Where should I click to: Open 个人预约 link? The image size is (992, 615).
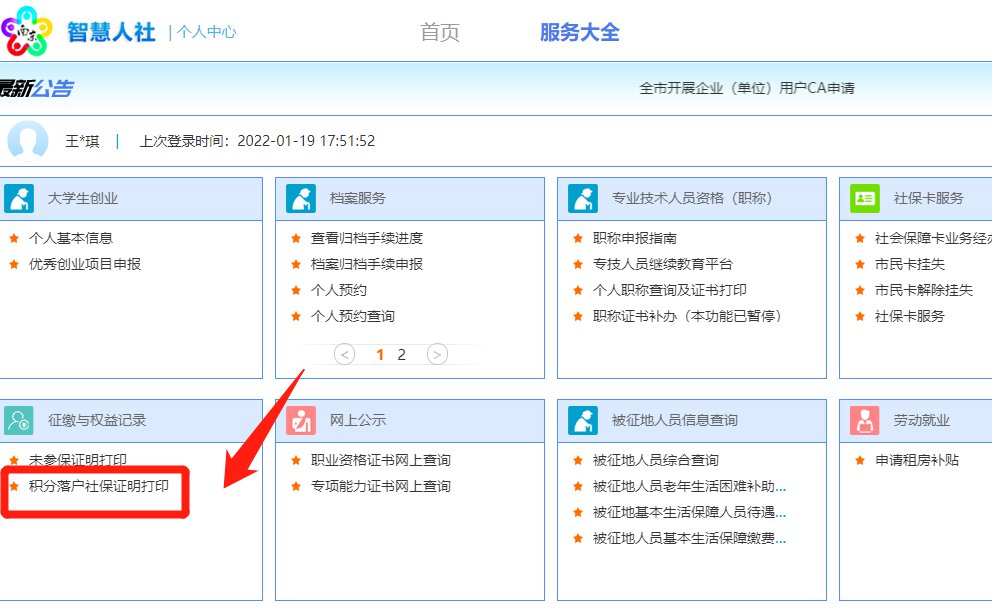338,290
